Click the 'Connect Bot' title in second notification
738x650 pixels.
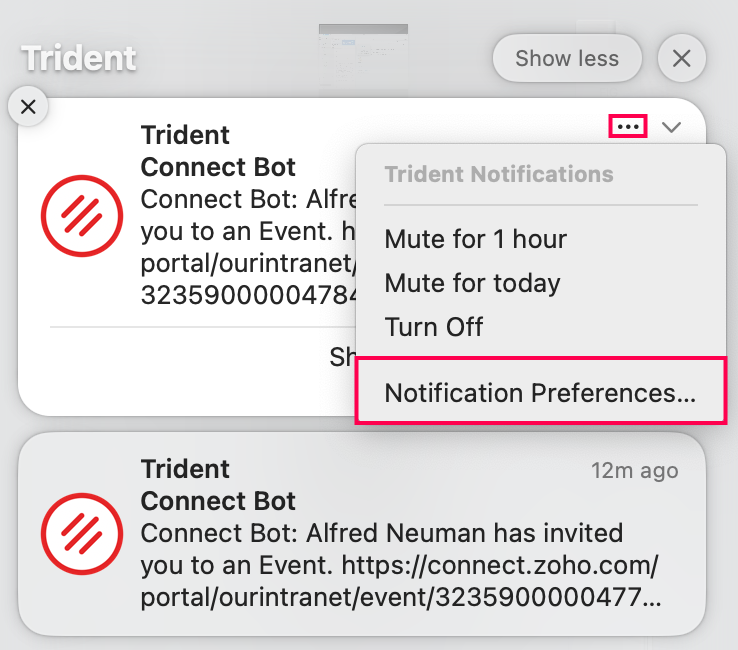click(x=218, y=501)
